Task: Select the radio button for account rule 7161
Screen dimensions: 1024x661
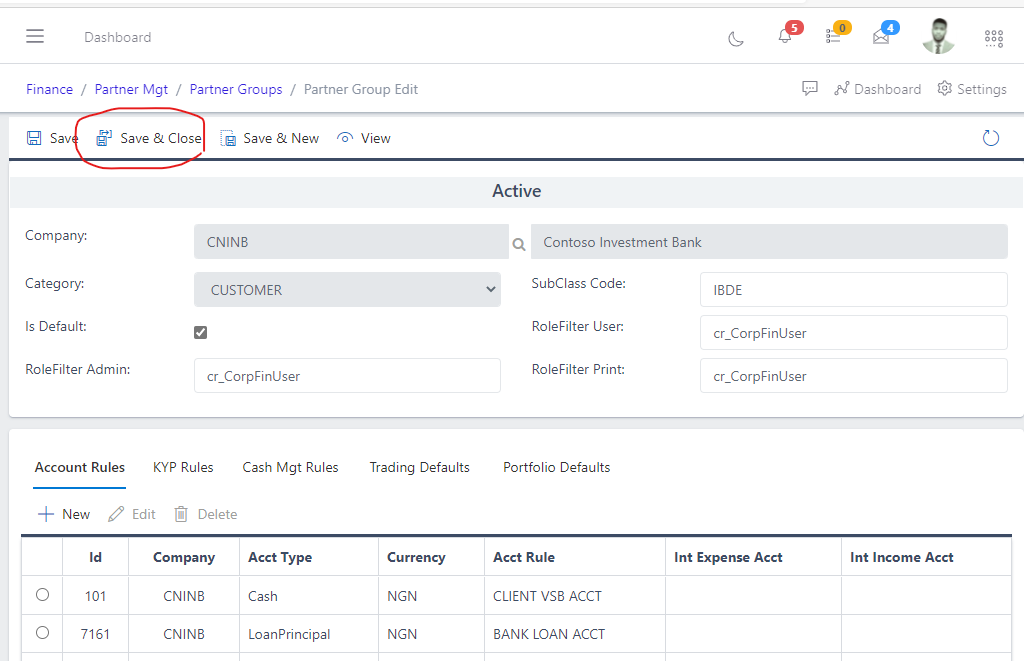Action: point(41,632)
